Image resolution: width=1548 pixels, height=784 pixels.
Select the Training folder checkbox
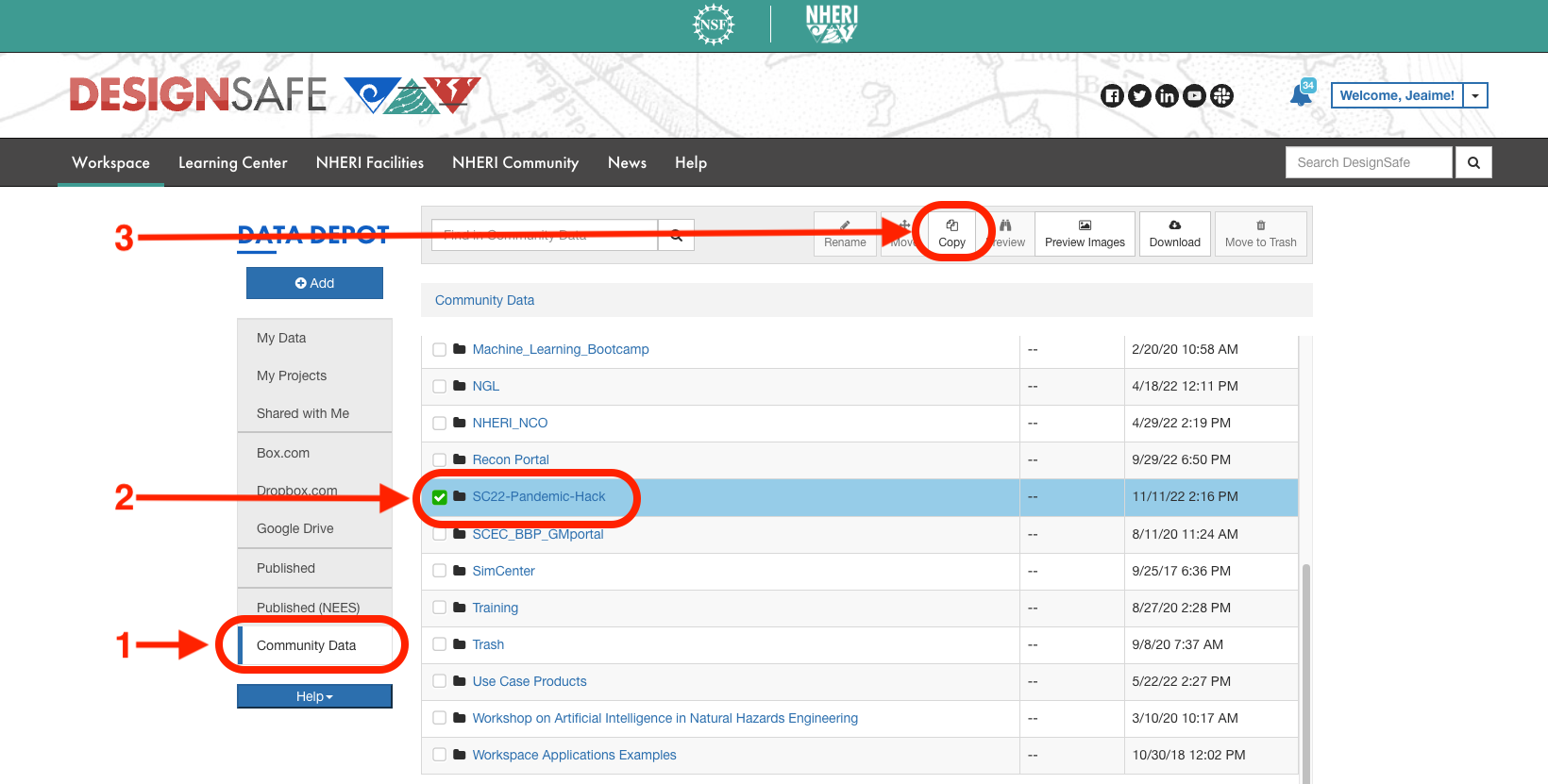(440, 609)
